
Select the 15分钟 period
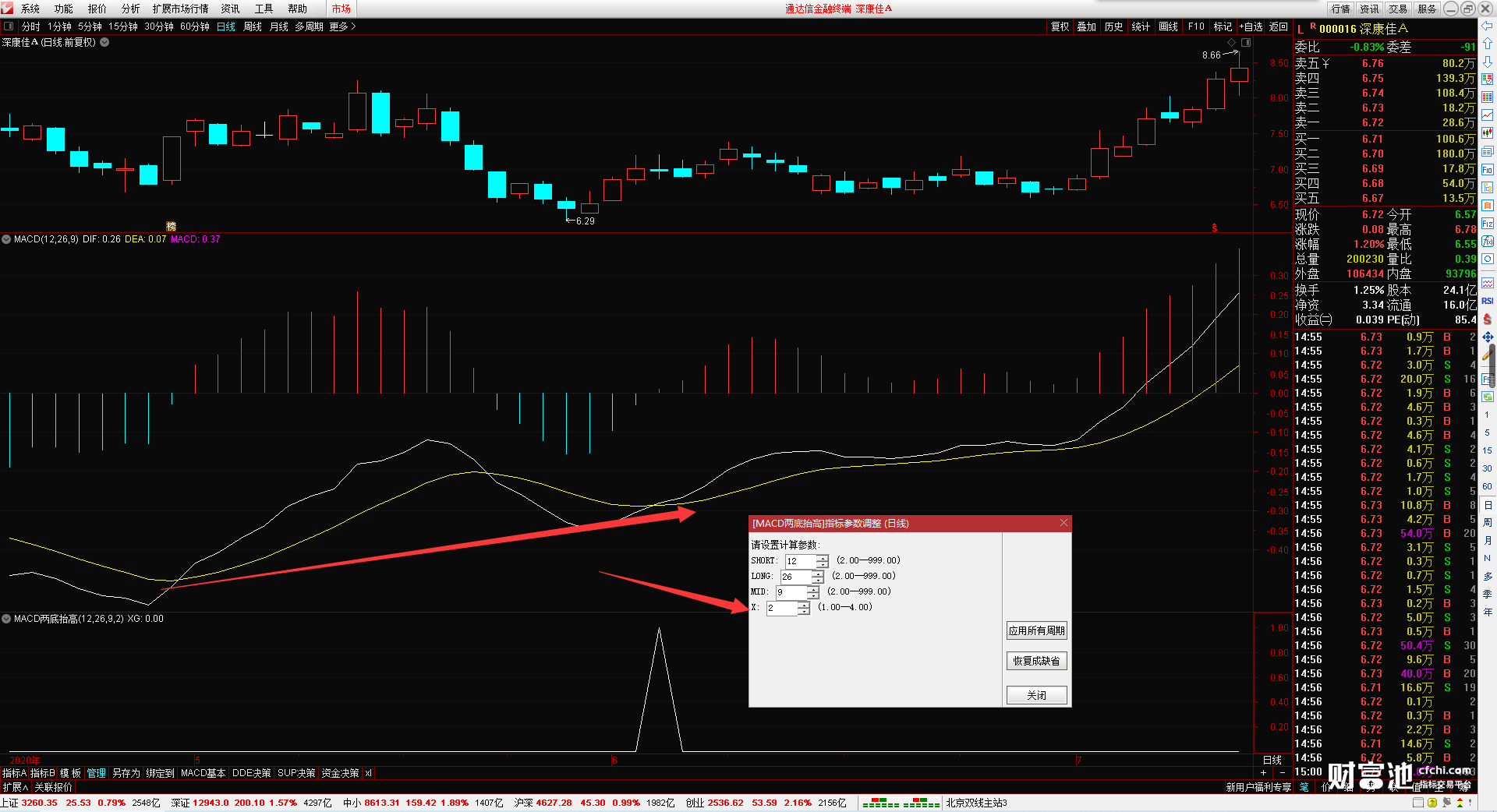click(x=123, y=26)
